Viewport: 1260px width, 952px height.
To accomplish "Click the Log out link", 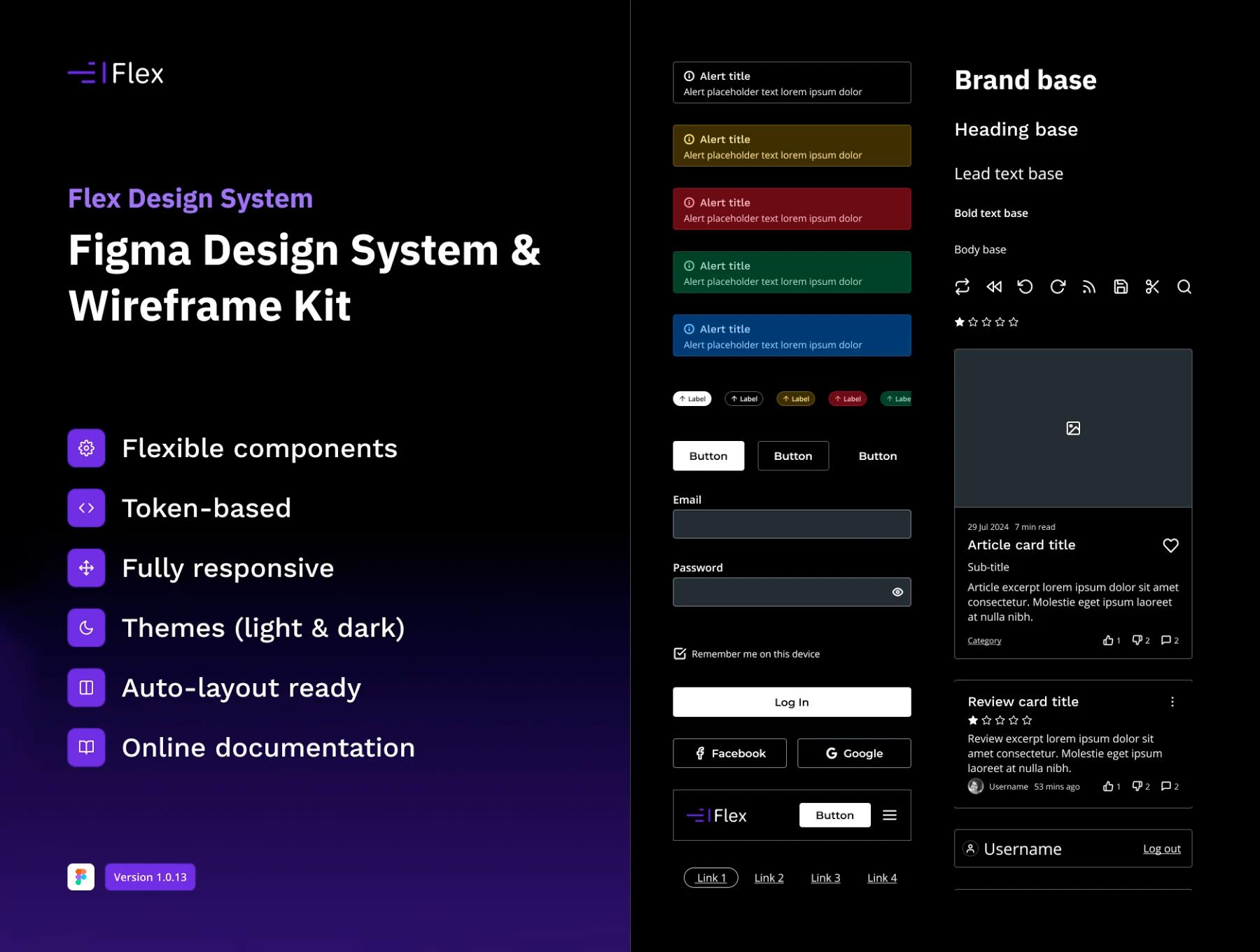I will coord(1162,849).
